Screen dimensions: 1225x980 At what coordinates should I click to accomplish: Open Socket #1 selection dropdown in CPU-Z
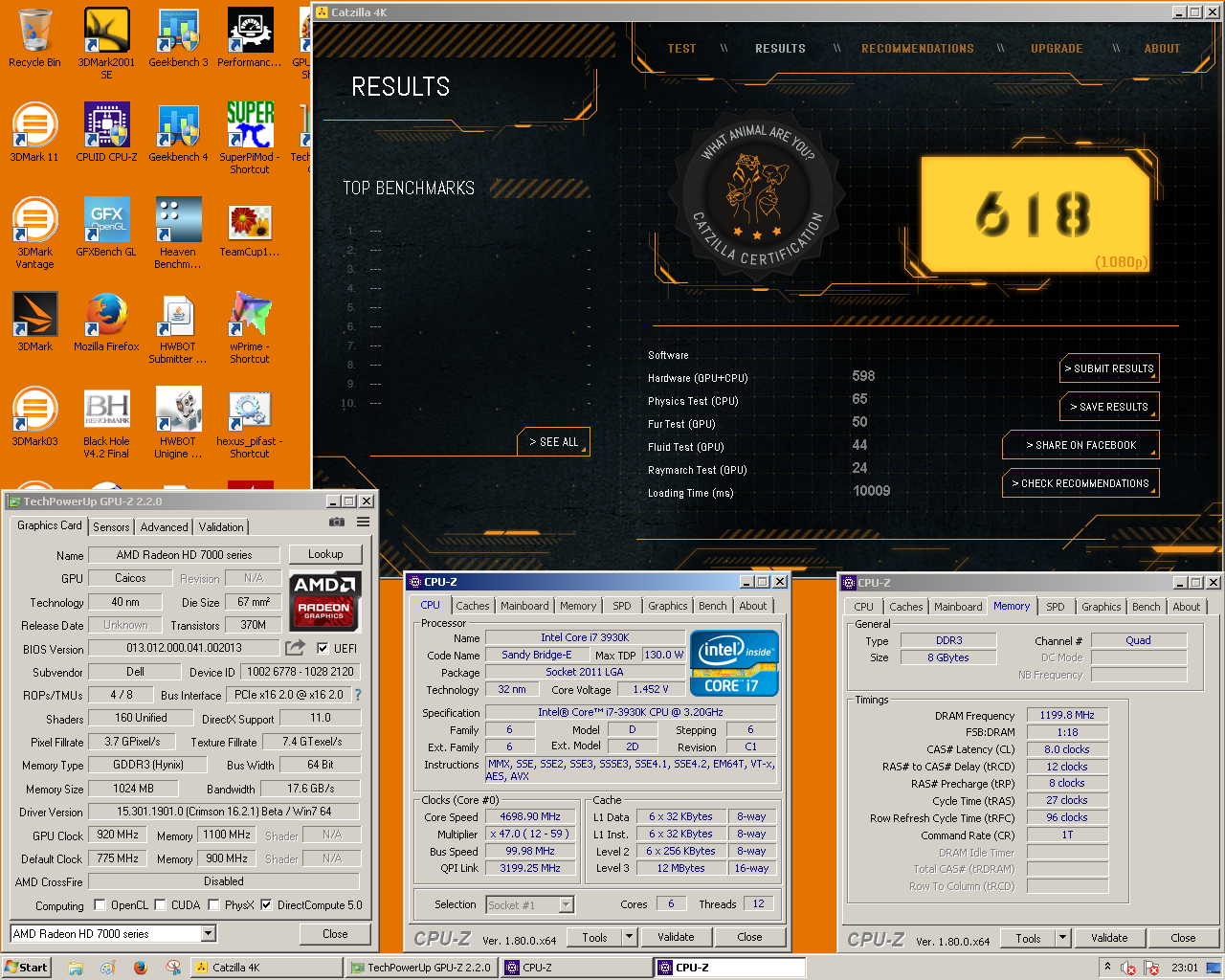(x=566, y=904)
